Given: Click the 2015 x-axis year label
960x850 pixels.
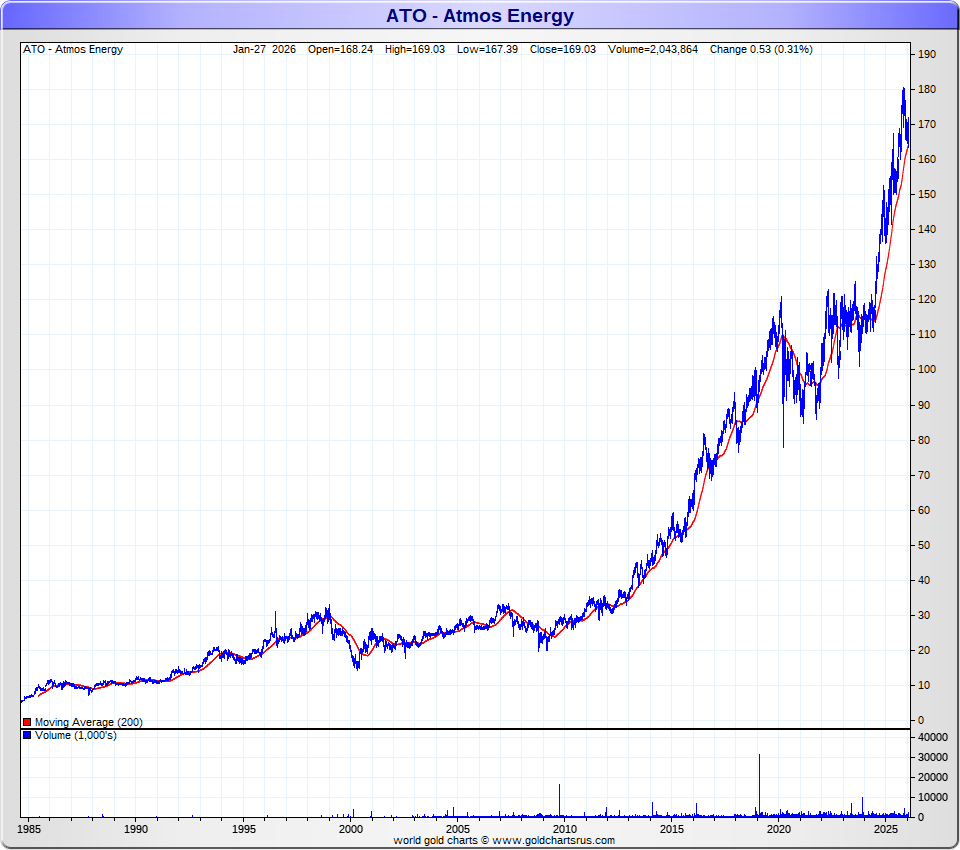Looking at the screenshot, I should [x=672, y=829].
